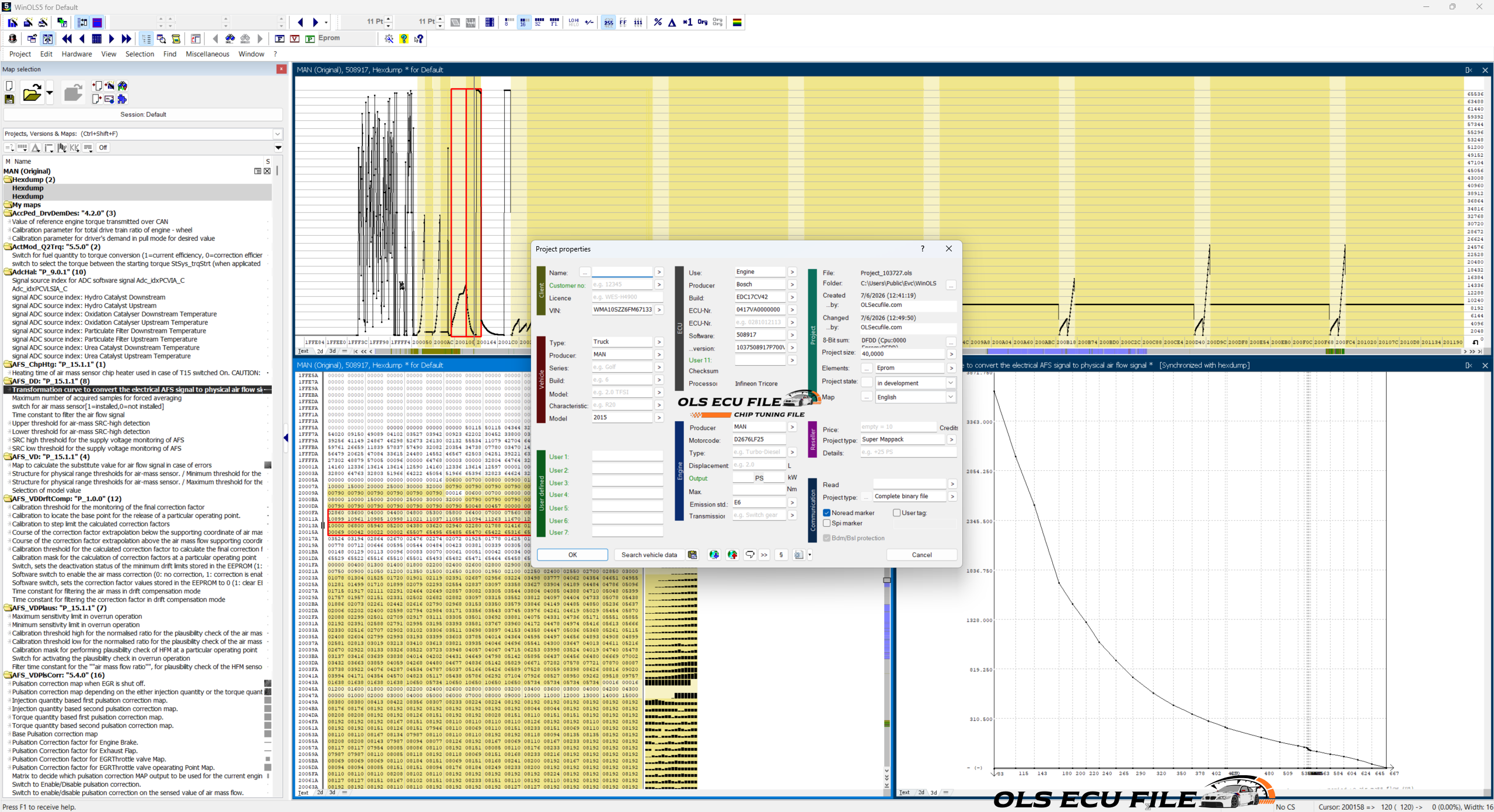The width and height of the screenshot is (1494, 812).
Task: Open the Edit menu
Action: pyautogui.click(x=46, y=54)
